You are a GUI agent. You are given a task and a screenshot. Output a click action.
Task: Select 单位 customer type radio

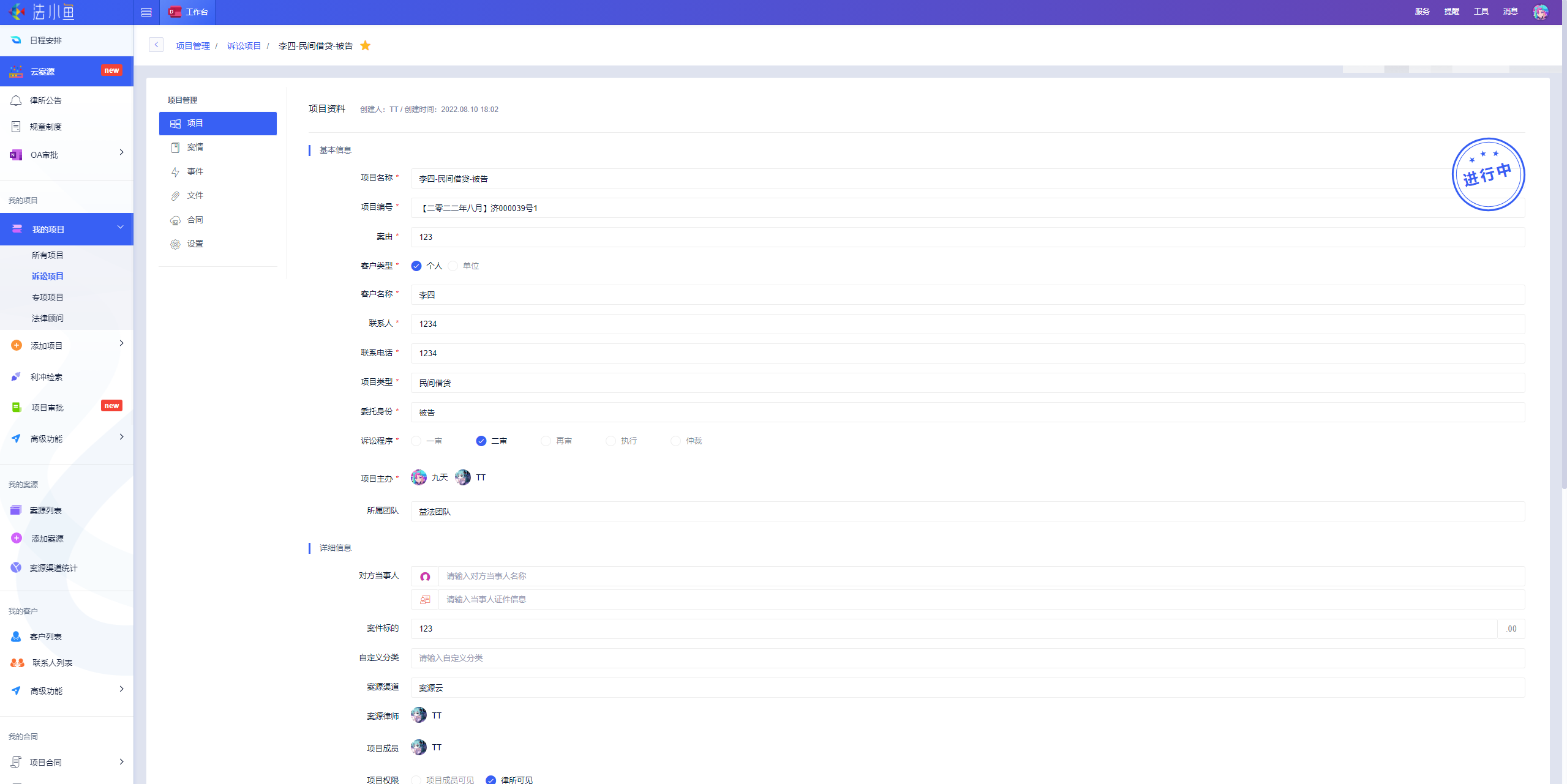tap(453, 266)
